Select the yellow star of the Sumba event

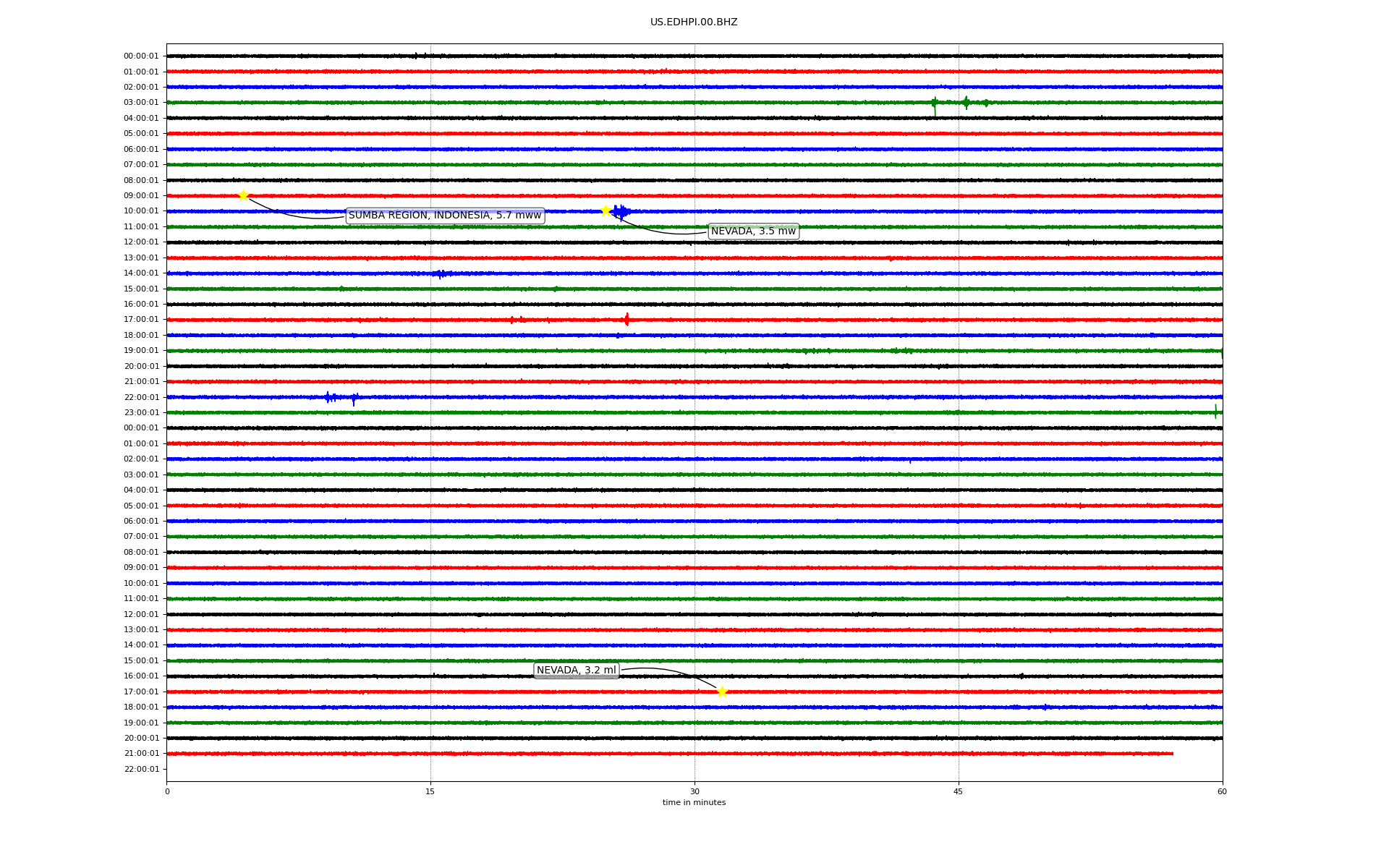(x=243, y=195)
